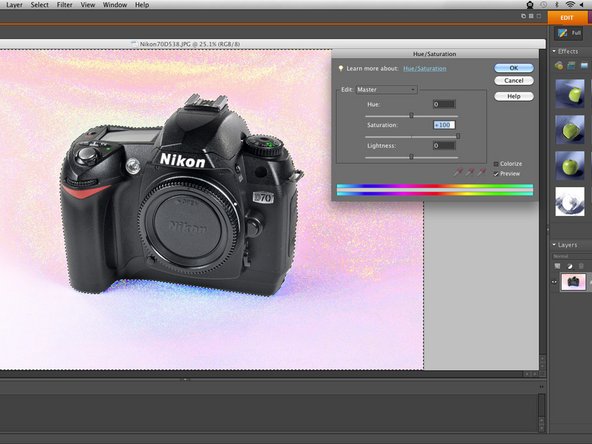The image size is (592, 444).
Task: Click the head-shaped status icon beside Time Machine
Action: 530,5
